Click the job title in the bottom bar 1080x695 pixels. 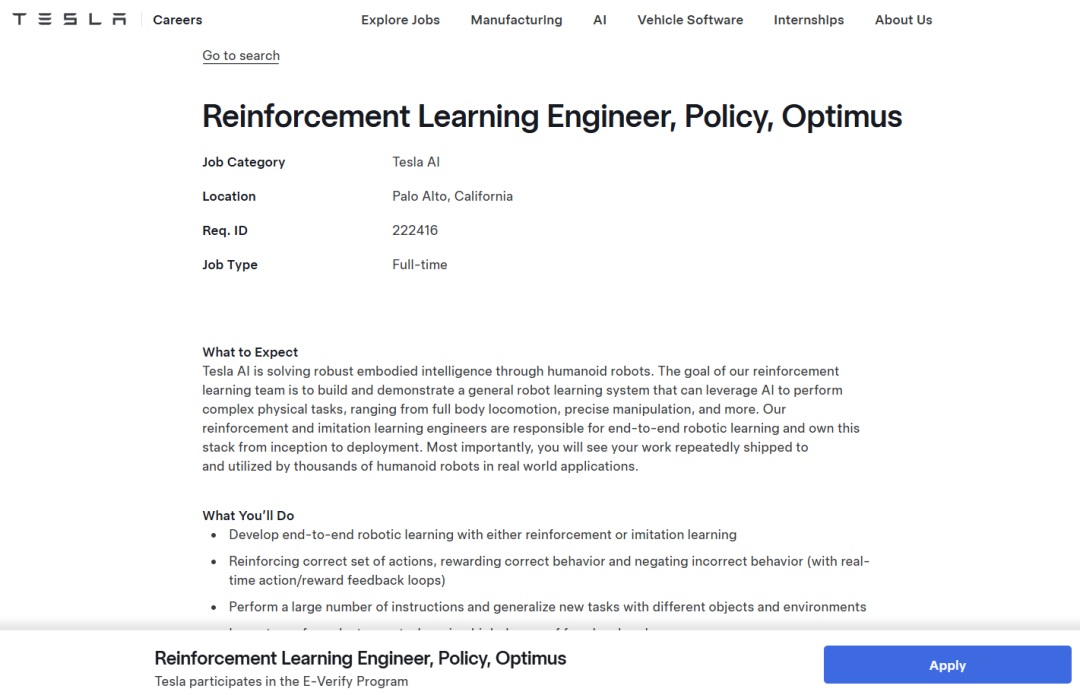coord(360,658)
